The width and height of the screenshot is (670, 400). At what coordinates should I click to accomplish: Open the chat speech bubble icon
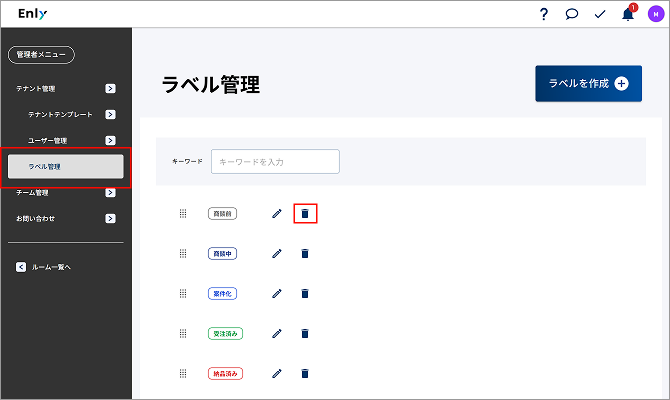[572, 14]
